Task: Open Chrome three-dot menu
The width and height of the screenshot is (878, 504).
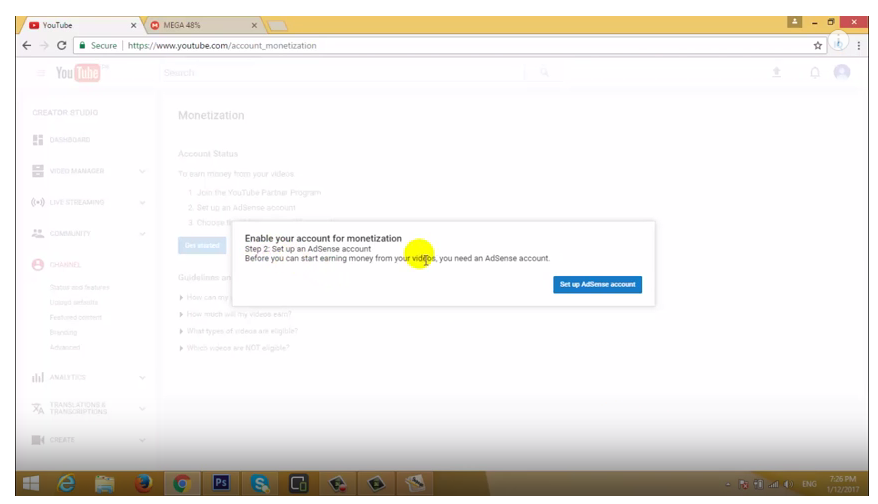Action: [x=858, y=45]
